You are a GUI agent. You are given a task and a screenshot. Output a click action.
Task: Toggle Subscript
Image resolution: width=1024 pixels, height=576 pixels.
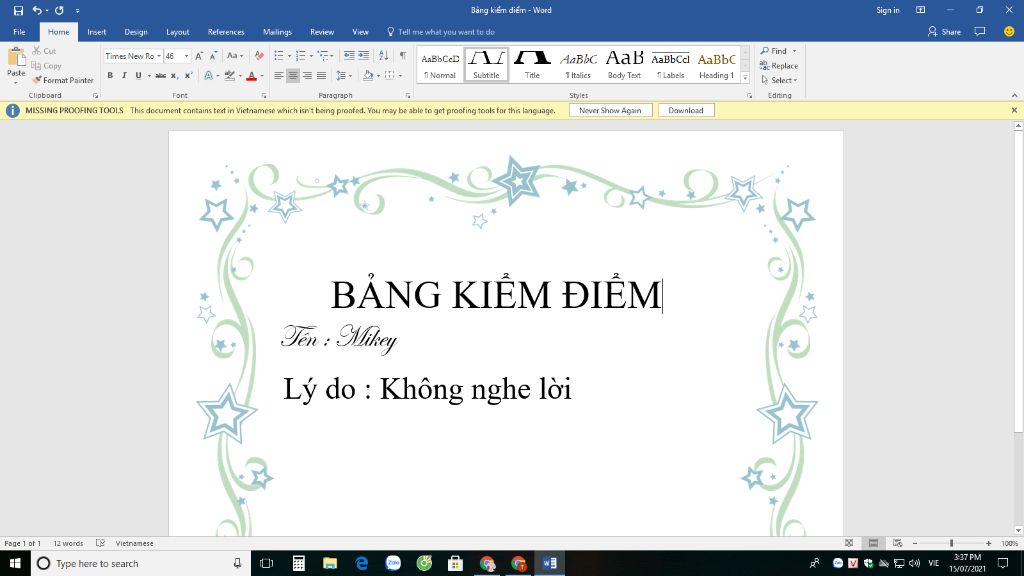point(174,76)
